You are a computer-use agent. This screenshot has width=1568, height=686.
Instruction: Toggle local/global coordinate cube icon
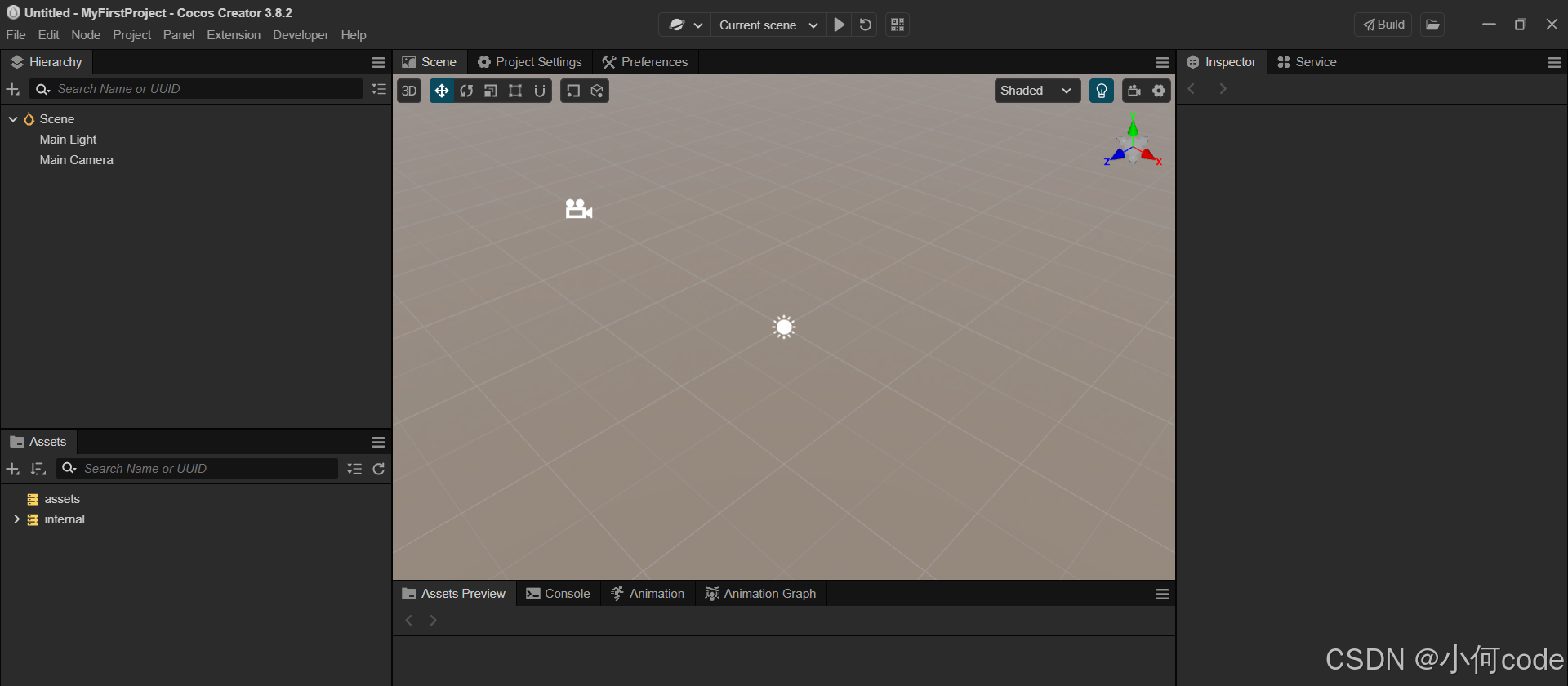[x=598, y=91]
